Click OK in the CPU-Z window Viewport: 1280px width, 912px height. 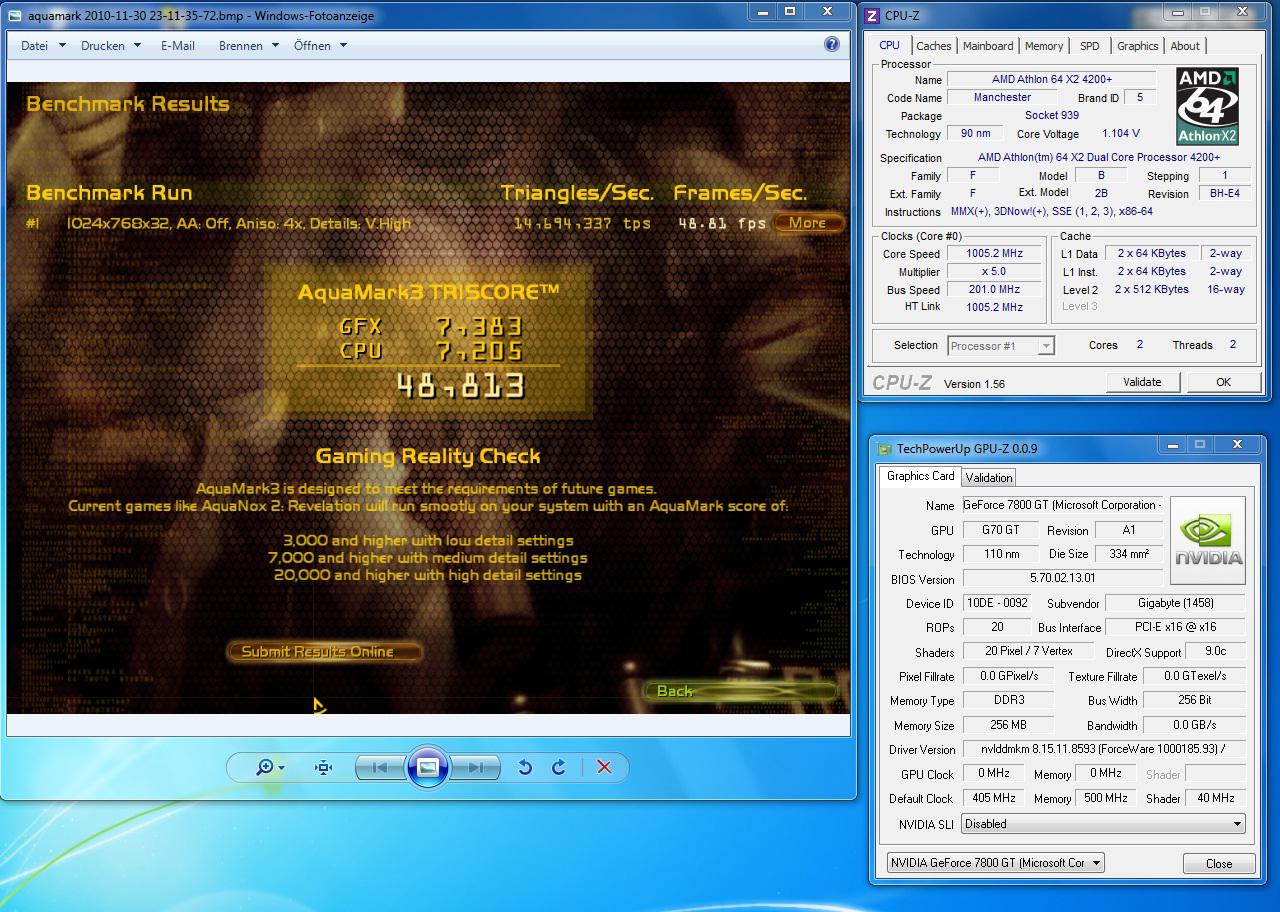1223,382
